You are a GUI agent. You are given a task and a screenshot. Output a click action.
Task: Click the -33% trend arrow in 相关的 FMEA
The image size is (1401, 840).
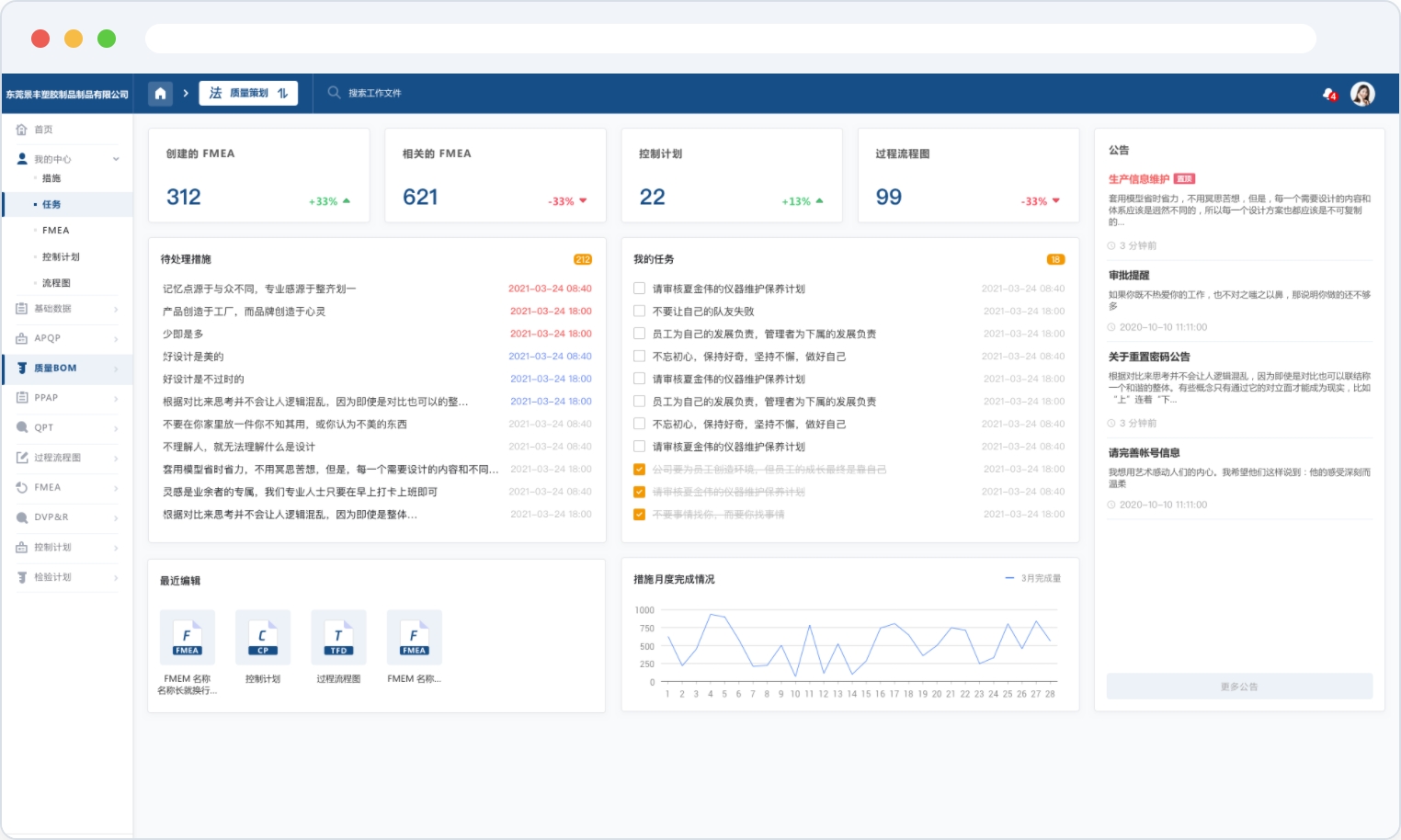click(x=583, y=200)
